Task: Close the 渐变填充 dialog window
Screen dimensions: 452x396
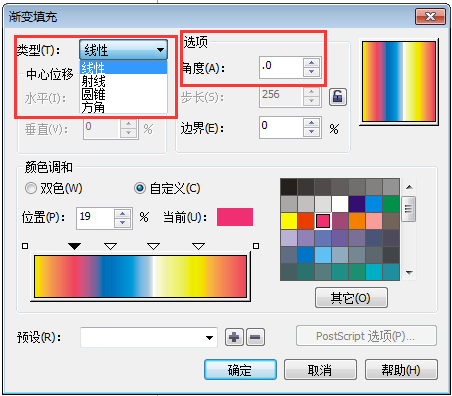Action: tap(430, 16)
